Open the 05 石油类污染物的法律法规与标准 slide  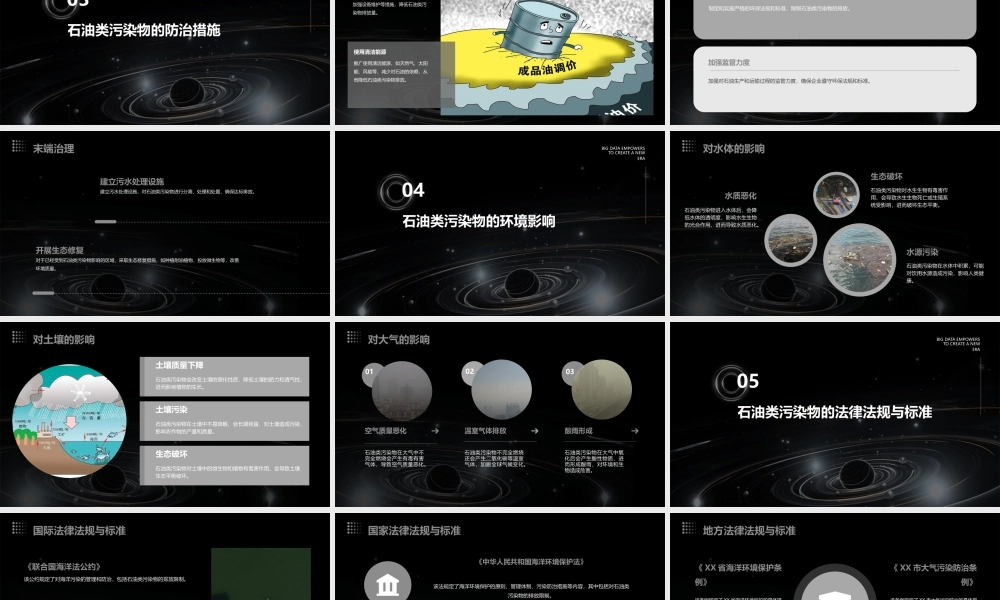pos(835,414)
